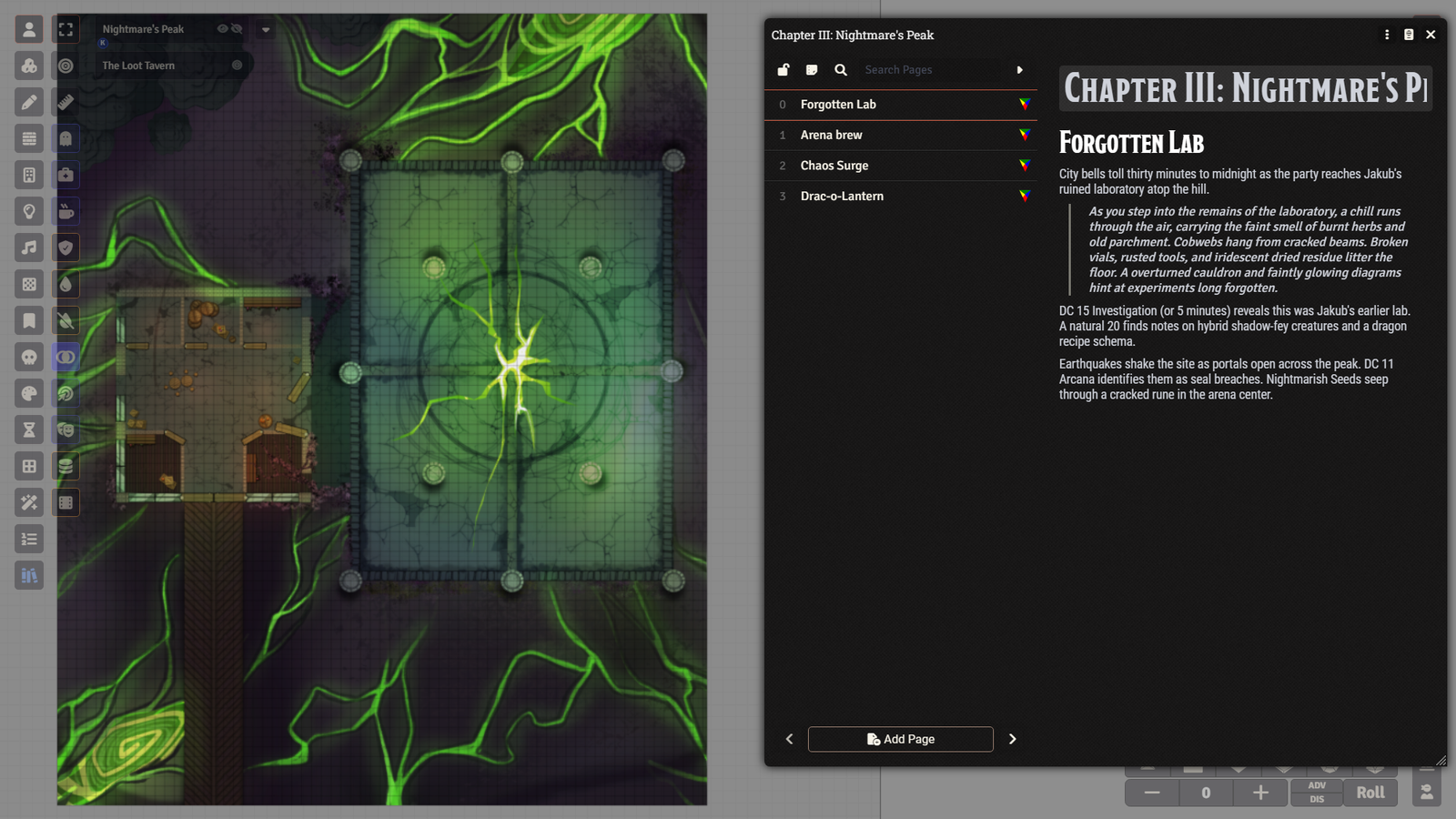Decrease dice modifier with minus button
Screen dimensions: 1456x819
pyautogui.click(x=1152, y=793)
